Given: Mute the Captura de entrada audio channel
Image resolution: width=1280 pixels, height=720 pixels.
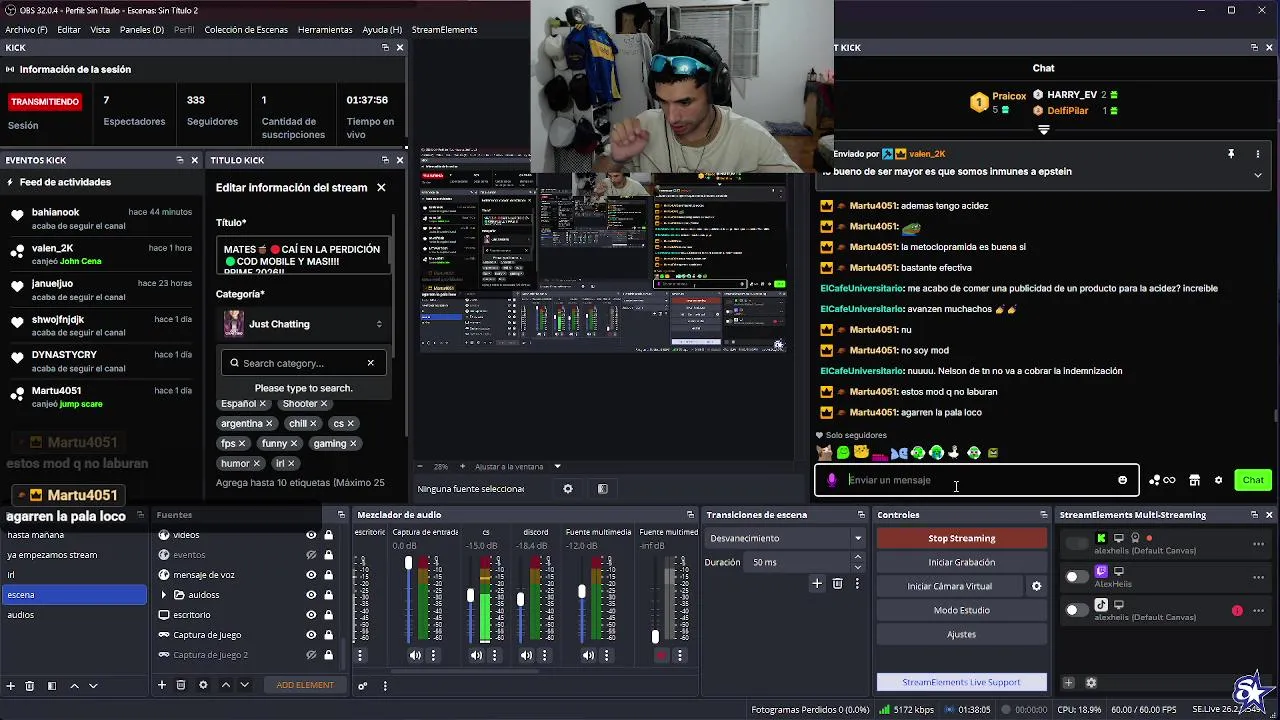Looking at the screenshot, I should tap(415, 656).
